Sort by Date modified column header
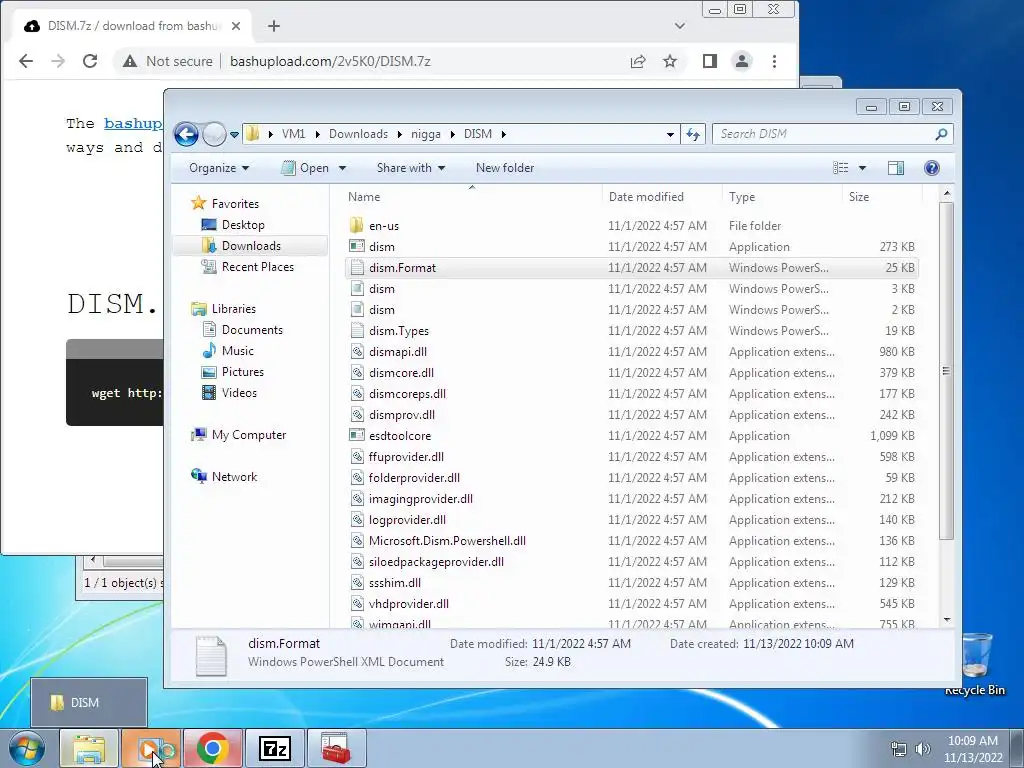The image size is (1024, 768). [x=646, y=197]
